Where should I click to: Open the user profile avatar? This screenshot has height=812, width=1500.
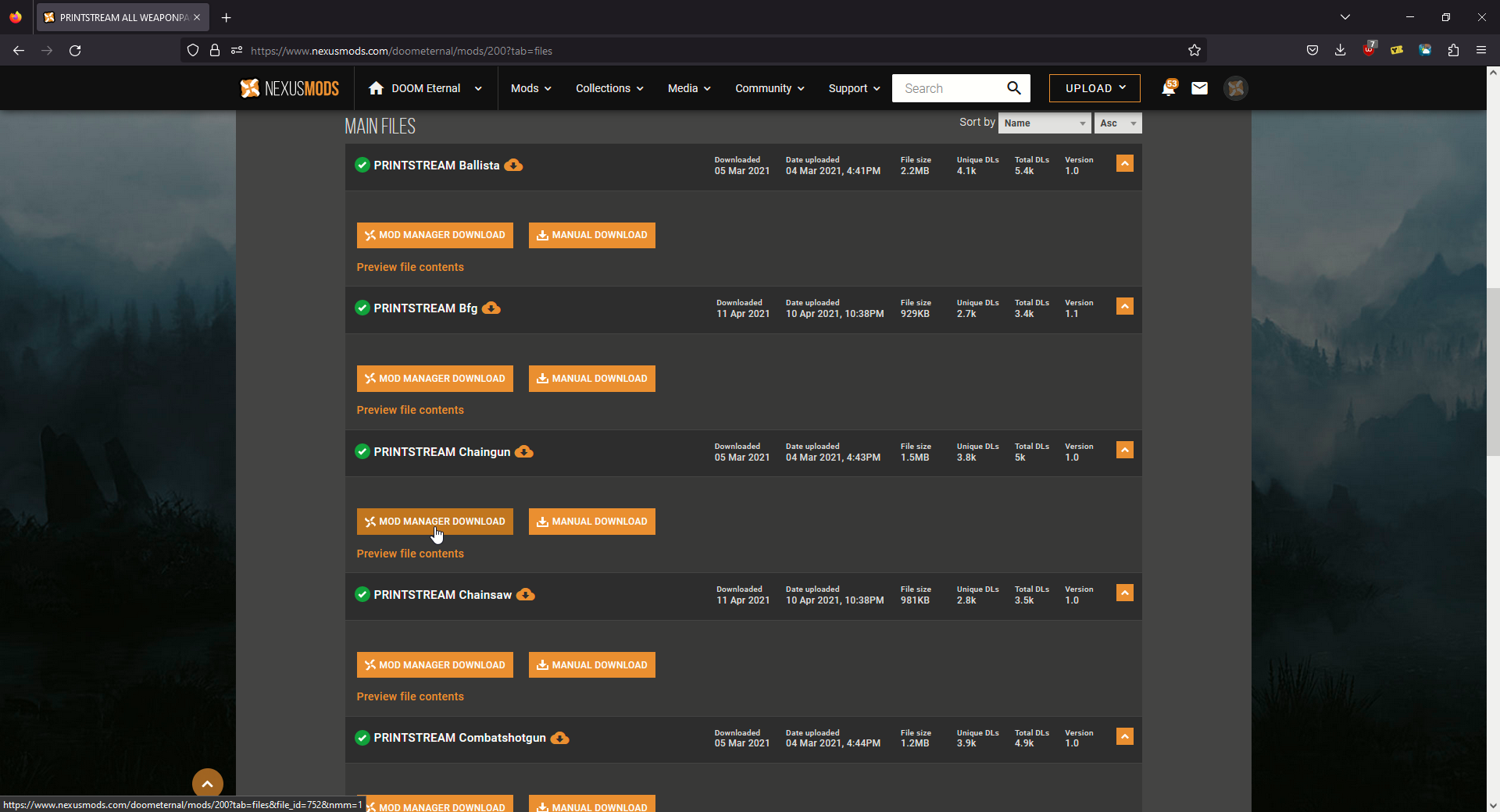1236,88
